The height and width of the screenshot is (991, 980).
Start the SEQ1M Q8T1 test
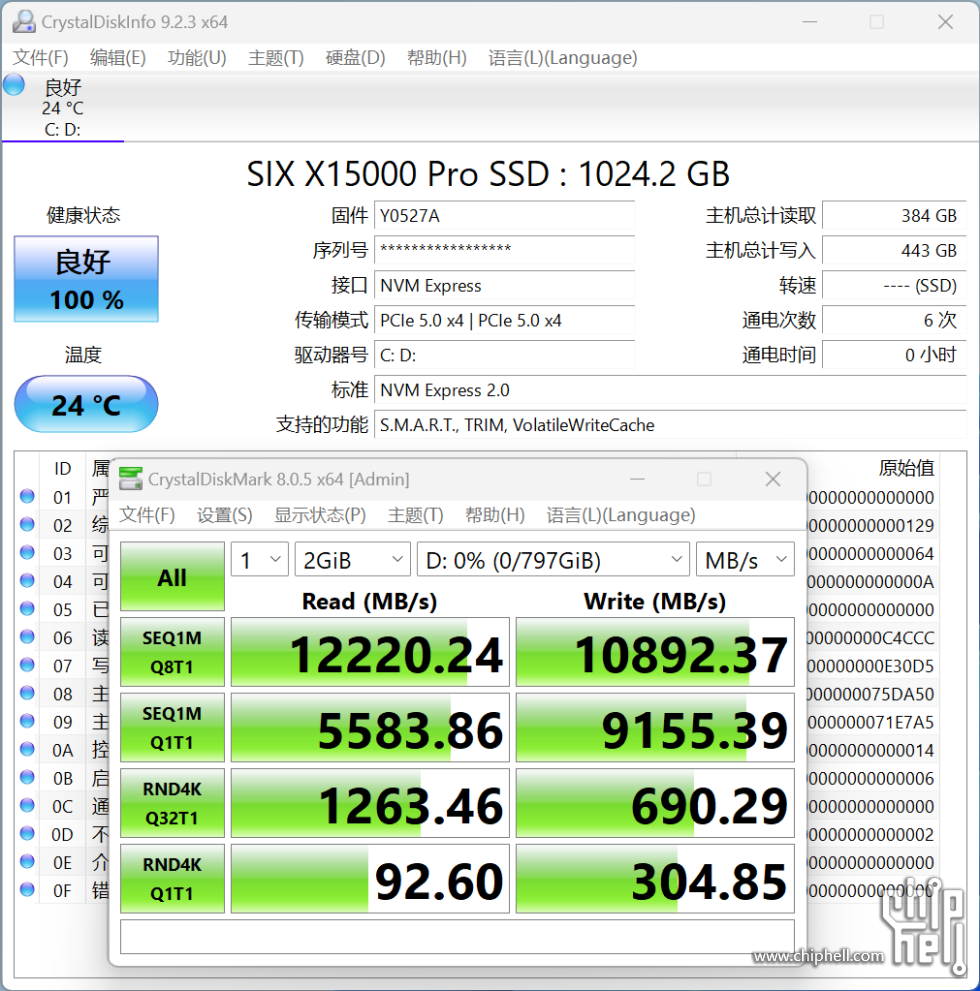[x=172, y=652]
